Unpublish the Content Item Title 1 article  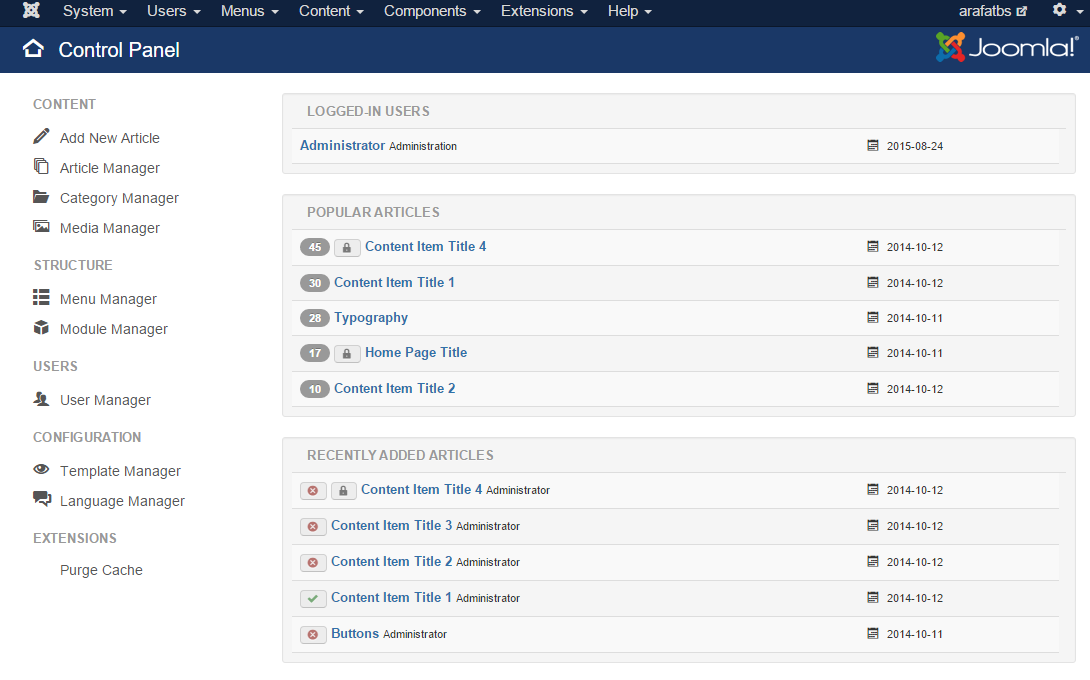tap(313, 598)
